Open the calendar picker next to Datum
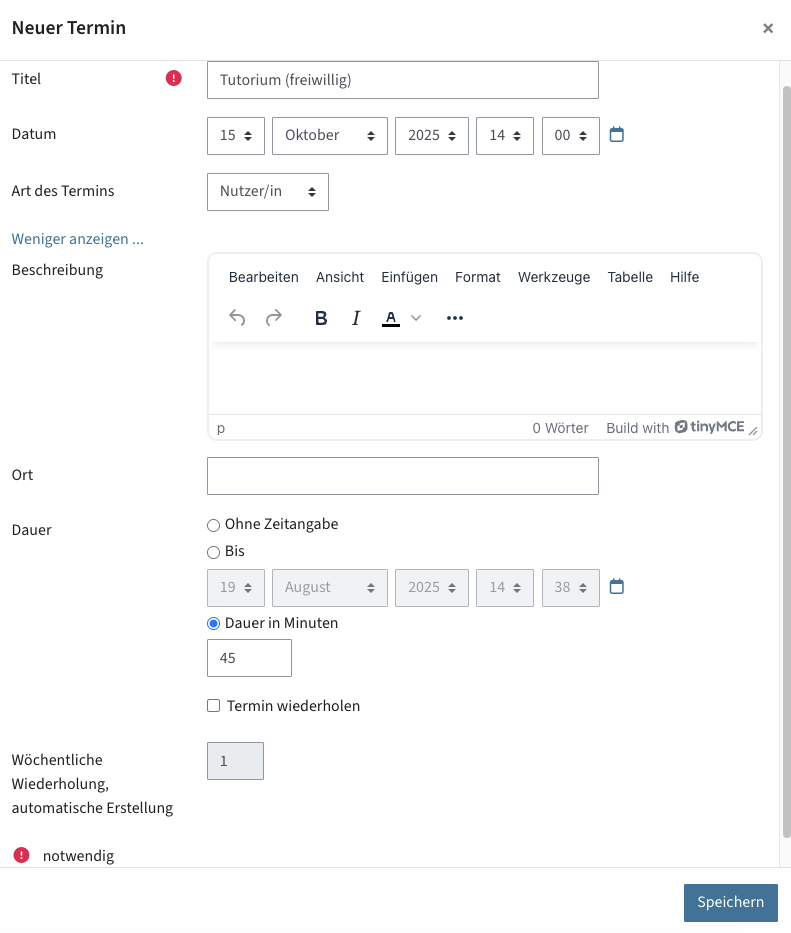Screen dimensions: 791x933 pos(617,134)
